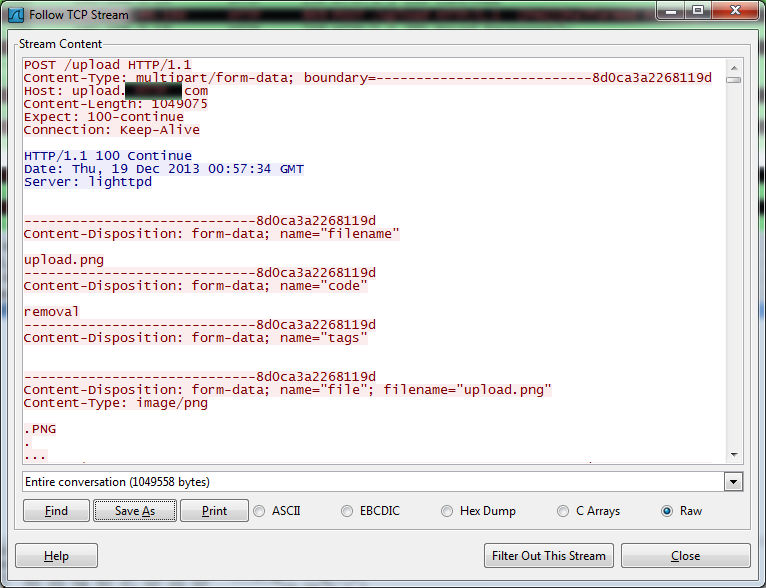This screenshot has height=588, width=766.
Task: Click the stream content scrollbar thumb
Action: pyautogui.click(x=734, y=79)
